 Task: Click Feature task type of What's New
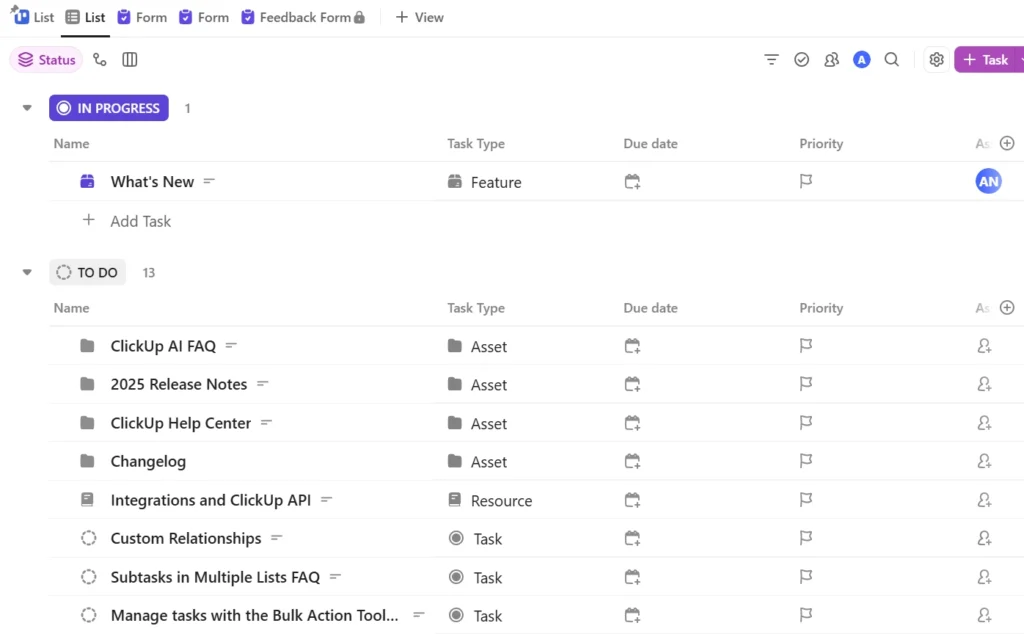(485, 182)
